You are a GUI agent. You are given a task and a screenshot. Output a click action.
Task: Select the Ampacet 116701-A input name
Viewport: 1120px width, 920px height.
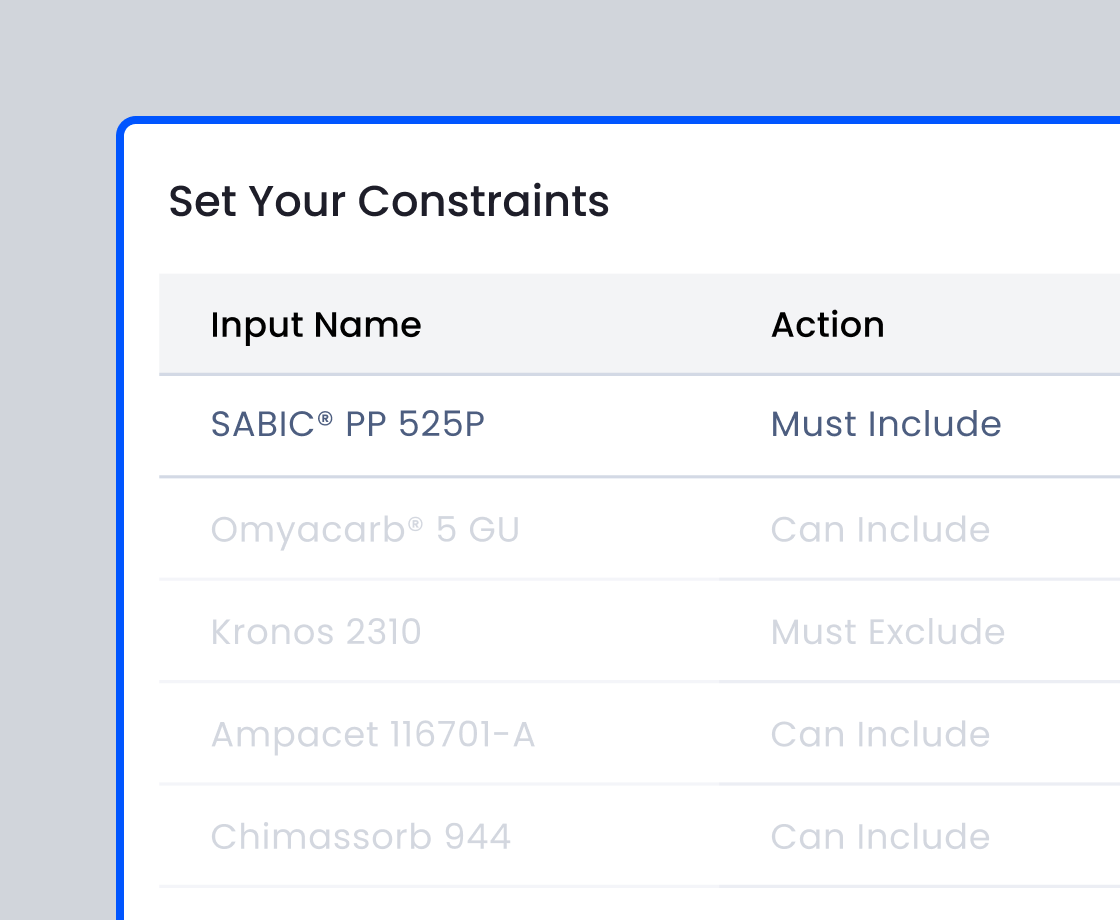tap(372, 735)
